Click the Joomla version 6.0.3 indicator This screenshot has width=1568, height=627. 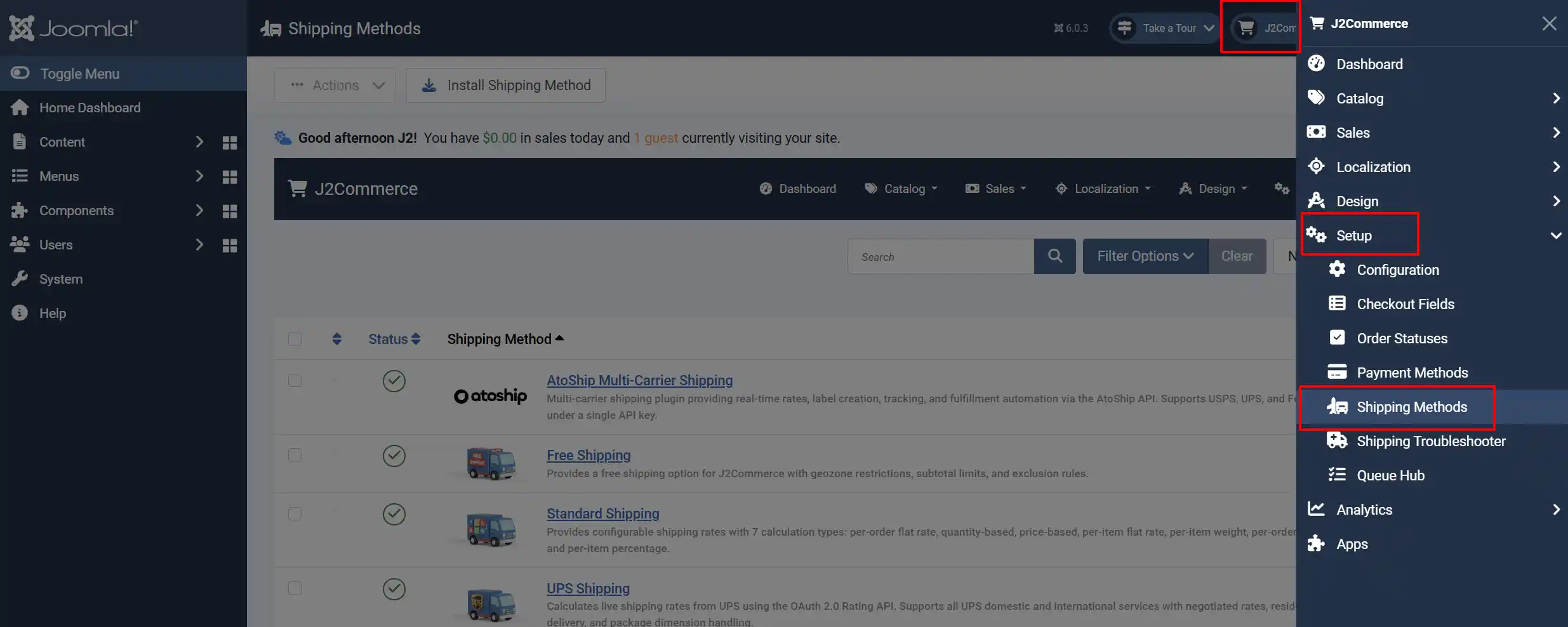point(1071,28)
